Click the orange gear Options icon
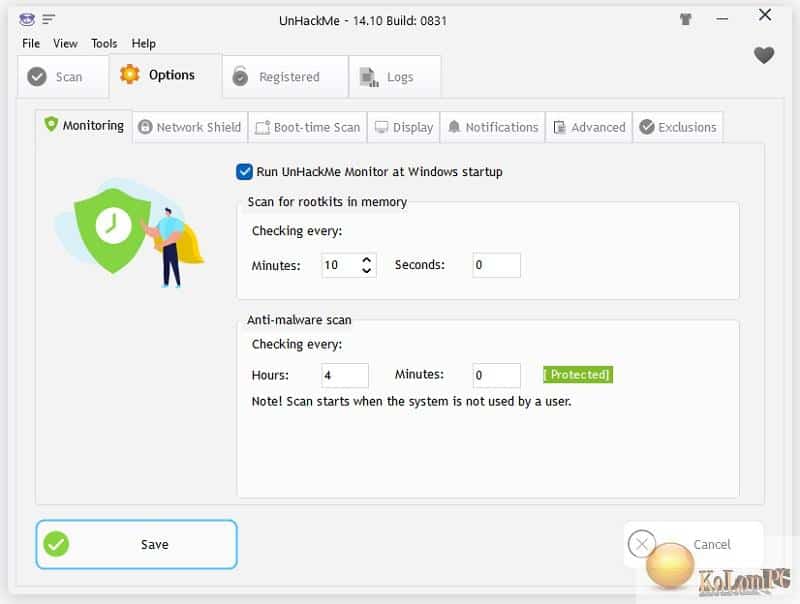Image resolution: width=800 pixels, height=604 pixels. pyautogui.click(x=130, y=74)
